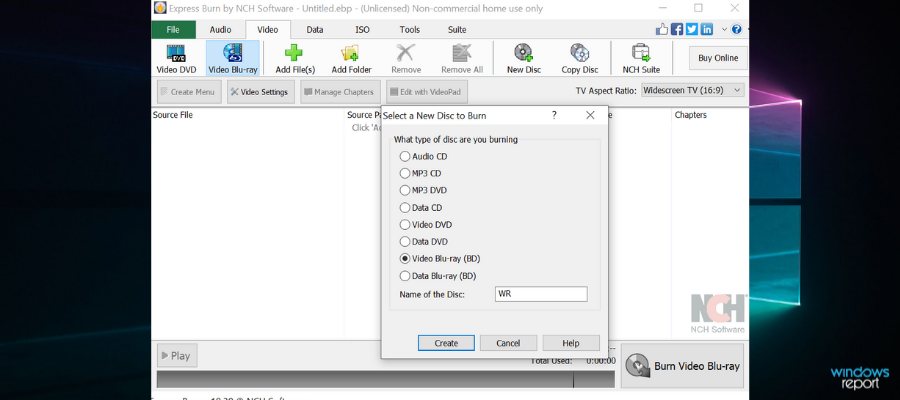Click the thumbs-up like icon

coord(662,29)
